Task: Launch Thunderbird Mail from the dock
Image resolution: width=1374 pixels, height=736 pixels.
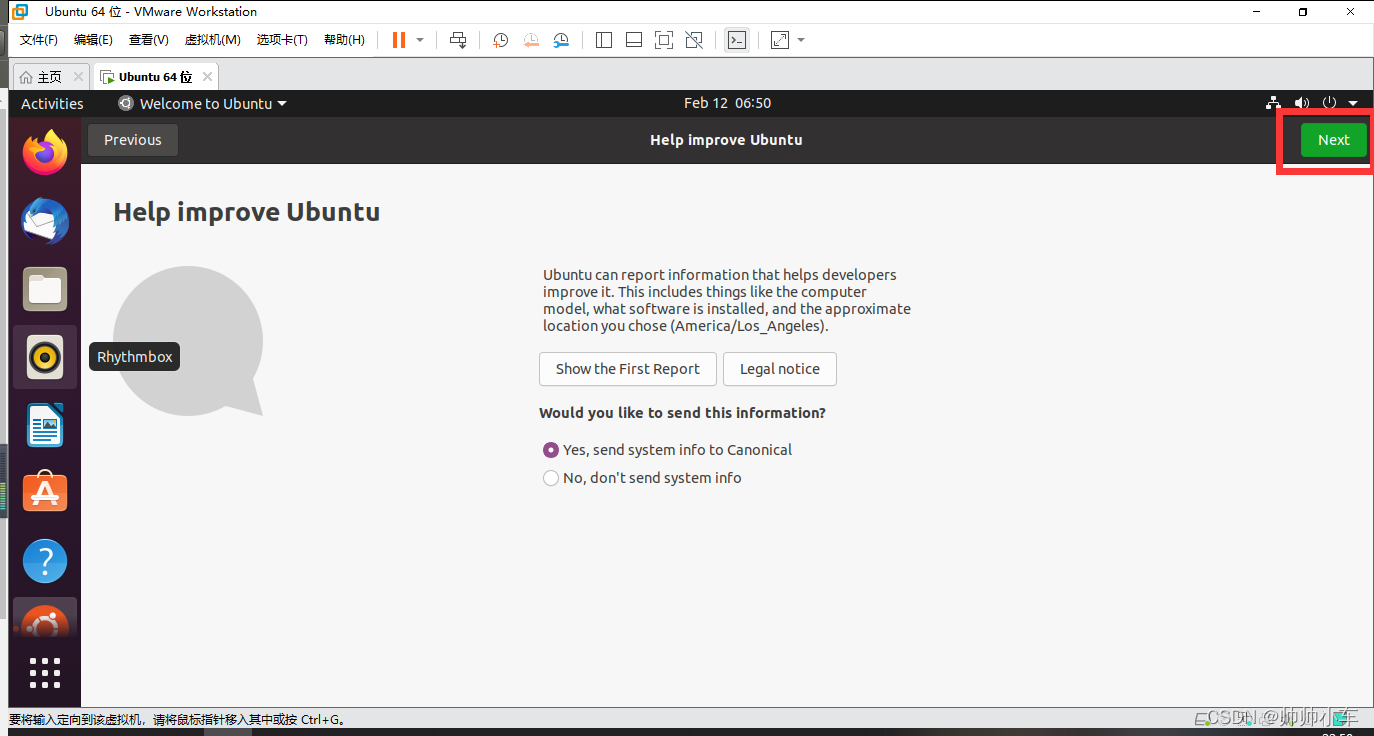Action: click(45, 221)
